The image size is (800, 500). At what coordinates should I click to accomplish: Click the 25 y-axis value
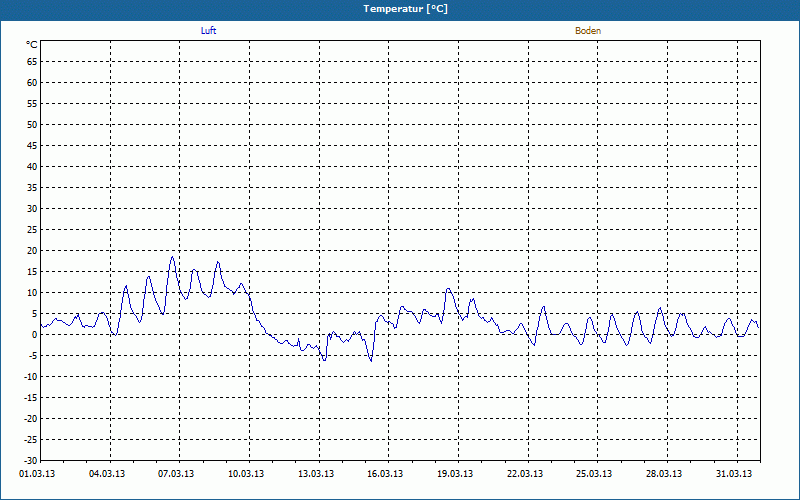pos(32,230)
